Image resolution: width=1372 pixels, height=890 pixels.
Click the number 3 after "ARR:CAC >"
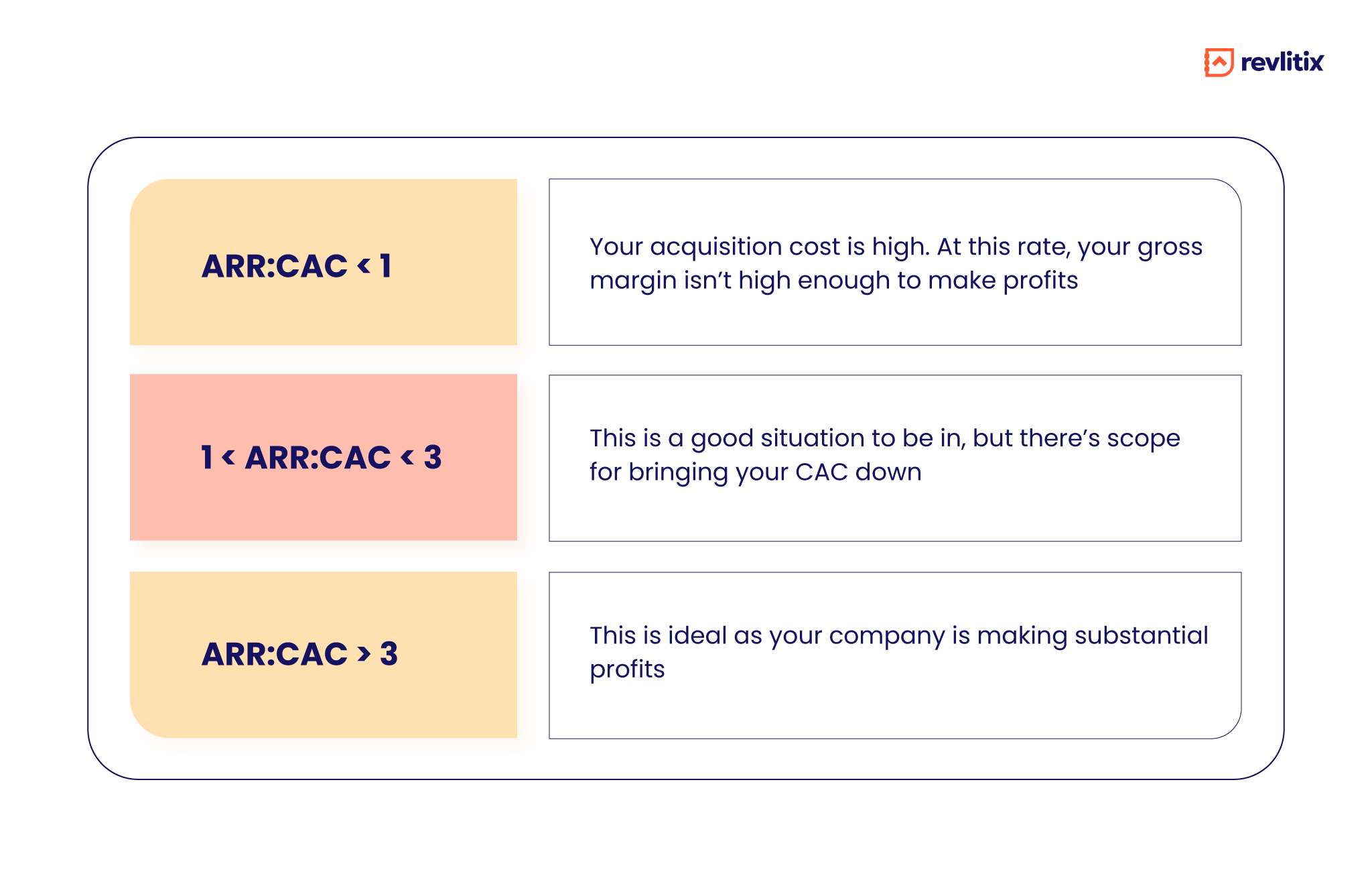[389, 654]
